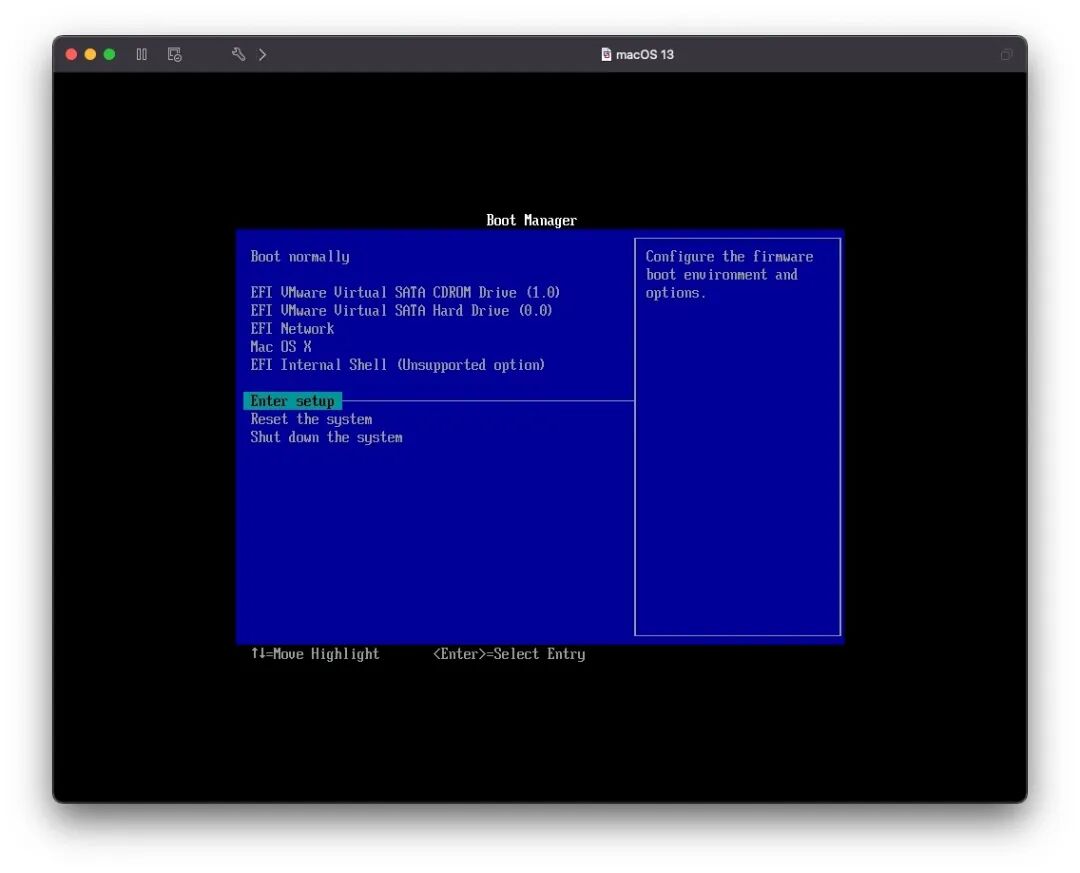
Task: Click the <Enter>=Select Entry hint
Action: pyautogui.click(x=509, y=654)
